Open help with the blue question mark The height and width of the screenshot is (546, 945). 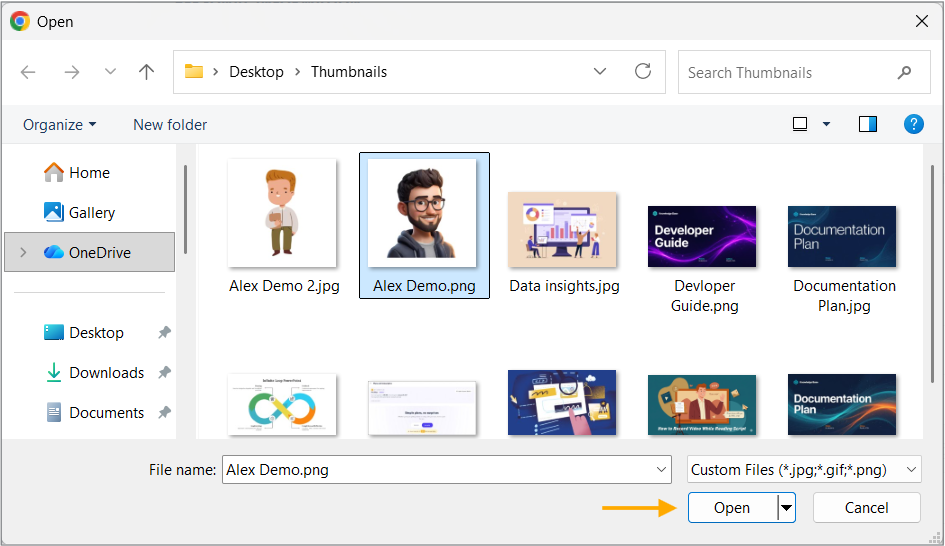click(x=914, y=124)
